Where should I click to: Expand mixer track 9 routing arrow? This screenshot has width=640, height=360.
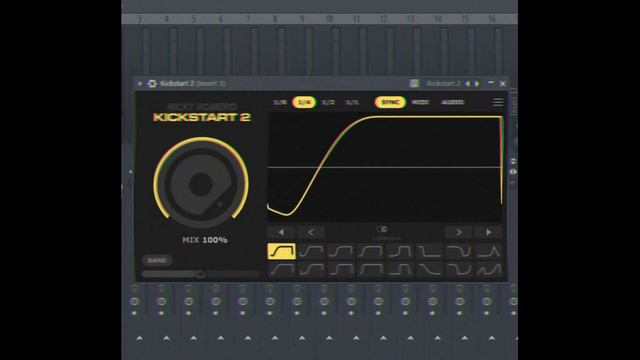(x=302, y=338)
